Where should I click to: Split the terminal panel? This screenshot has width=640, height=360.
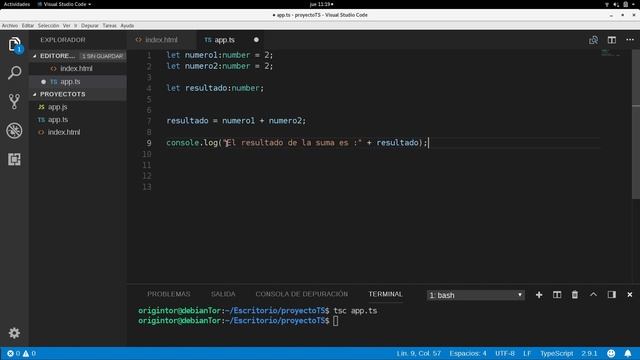click(x=557, y=295)
